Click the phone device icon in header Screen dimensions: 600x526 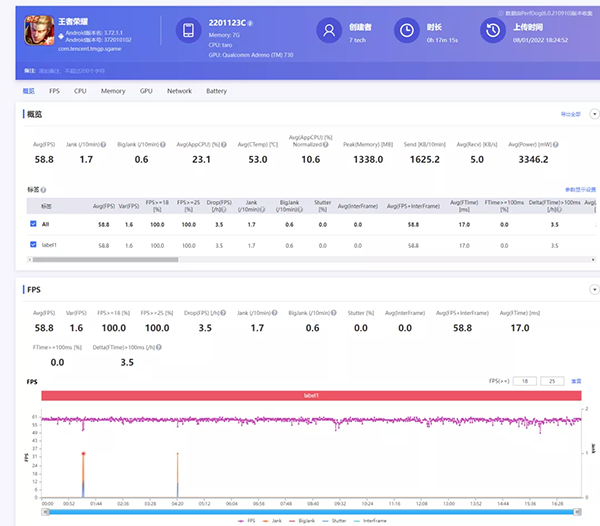191,30
